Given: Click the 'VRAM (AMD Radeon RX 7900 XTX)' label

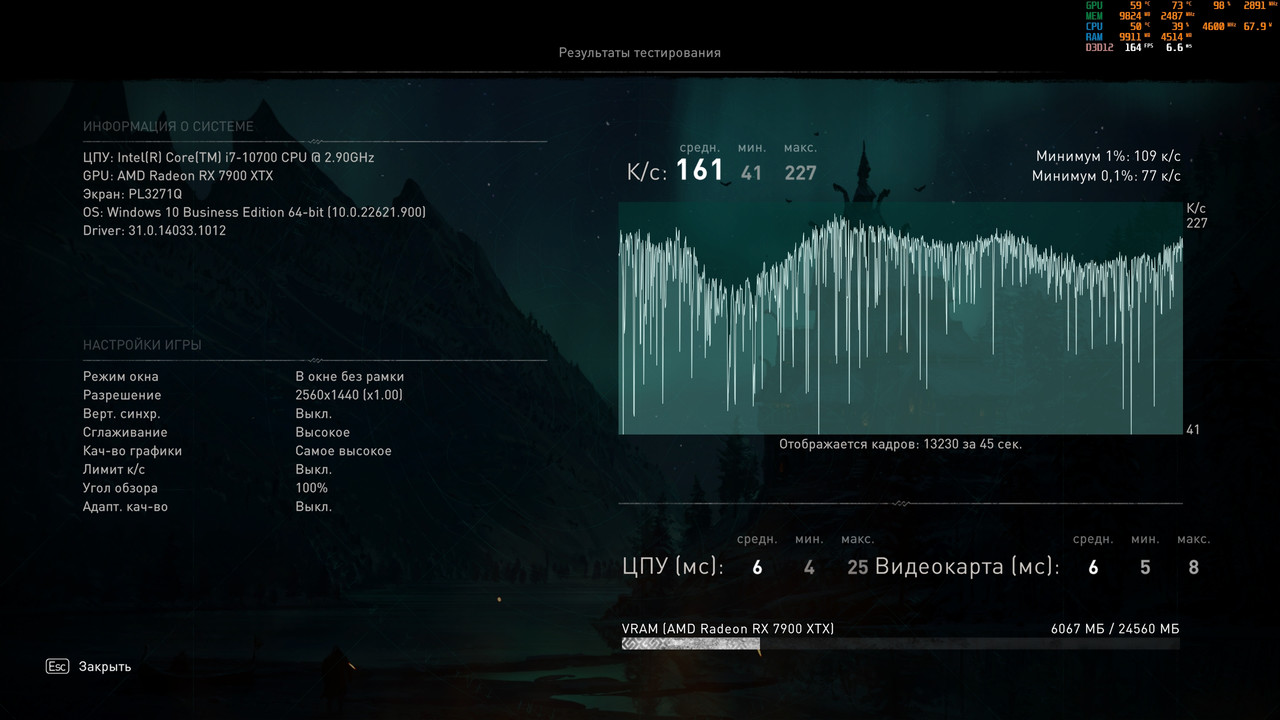Looking at the screenshot, I should pos(728,629).
